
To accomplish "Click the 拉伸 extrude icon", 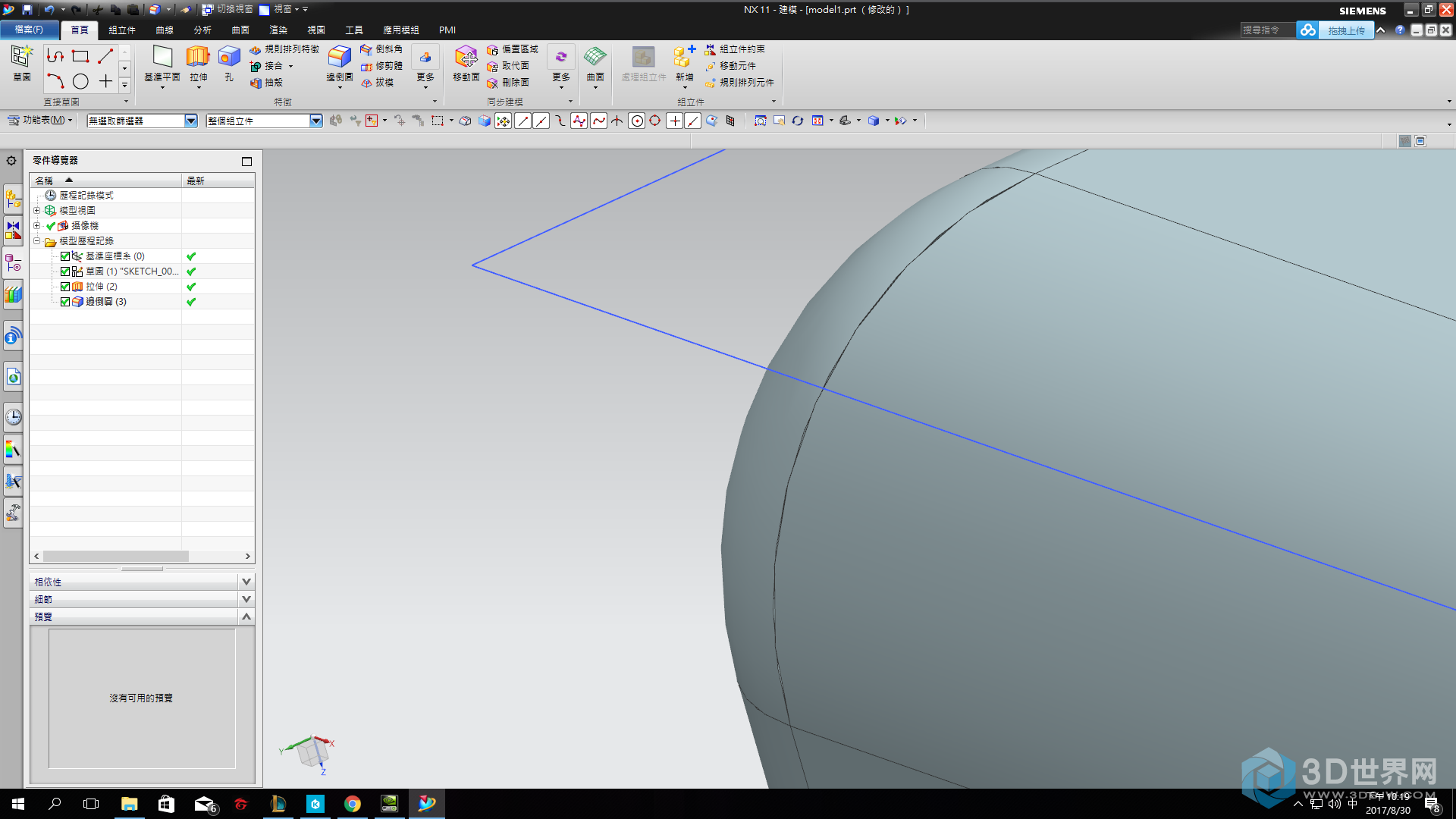I will 198,57.
